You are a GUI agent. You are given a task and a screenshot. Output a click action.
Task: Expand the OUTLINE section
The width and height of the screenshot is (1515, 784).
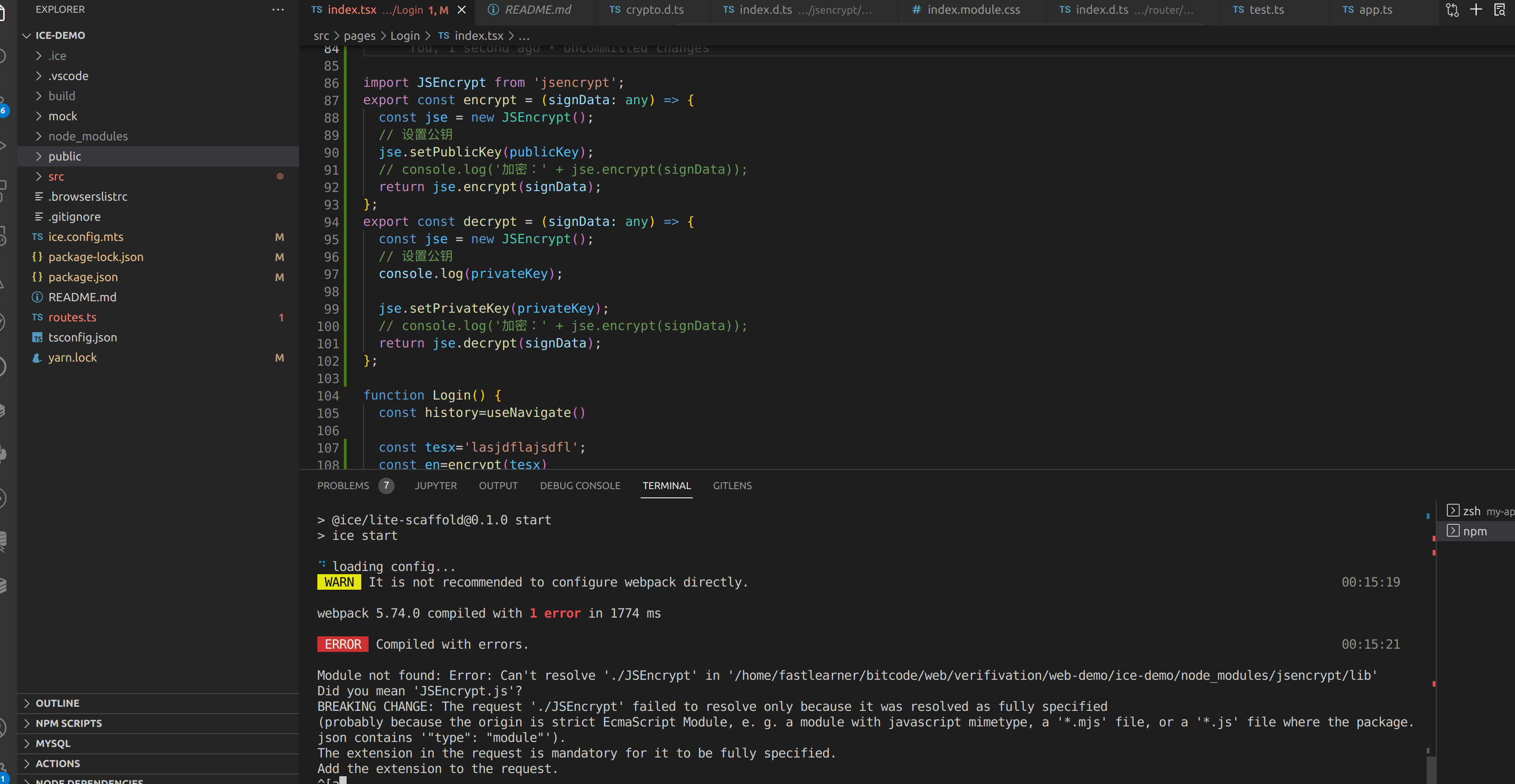(x=57, y=704)
